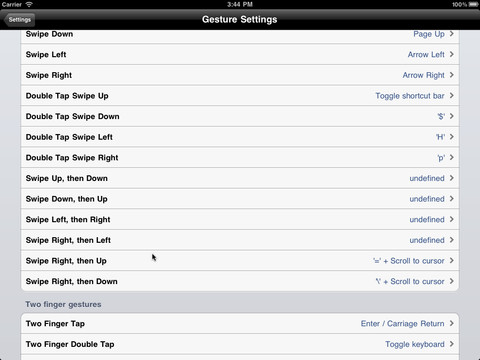Tap chevron beside Toggle keyboard
This screenshot has width=480, height=360.
pos(451,344)
